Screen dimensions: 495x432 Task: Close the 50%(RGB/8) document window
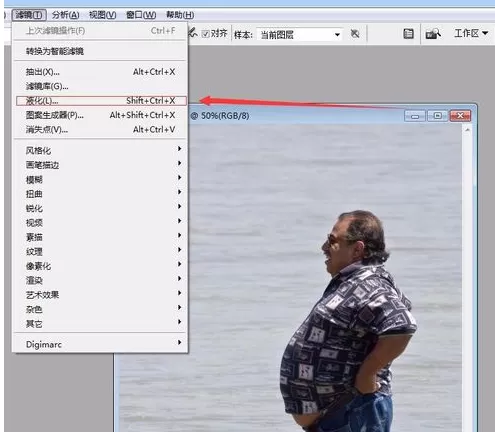(460, 116)
